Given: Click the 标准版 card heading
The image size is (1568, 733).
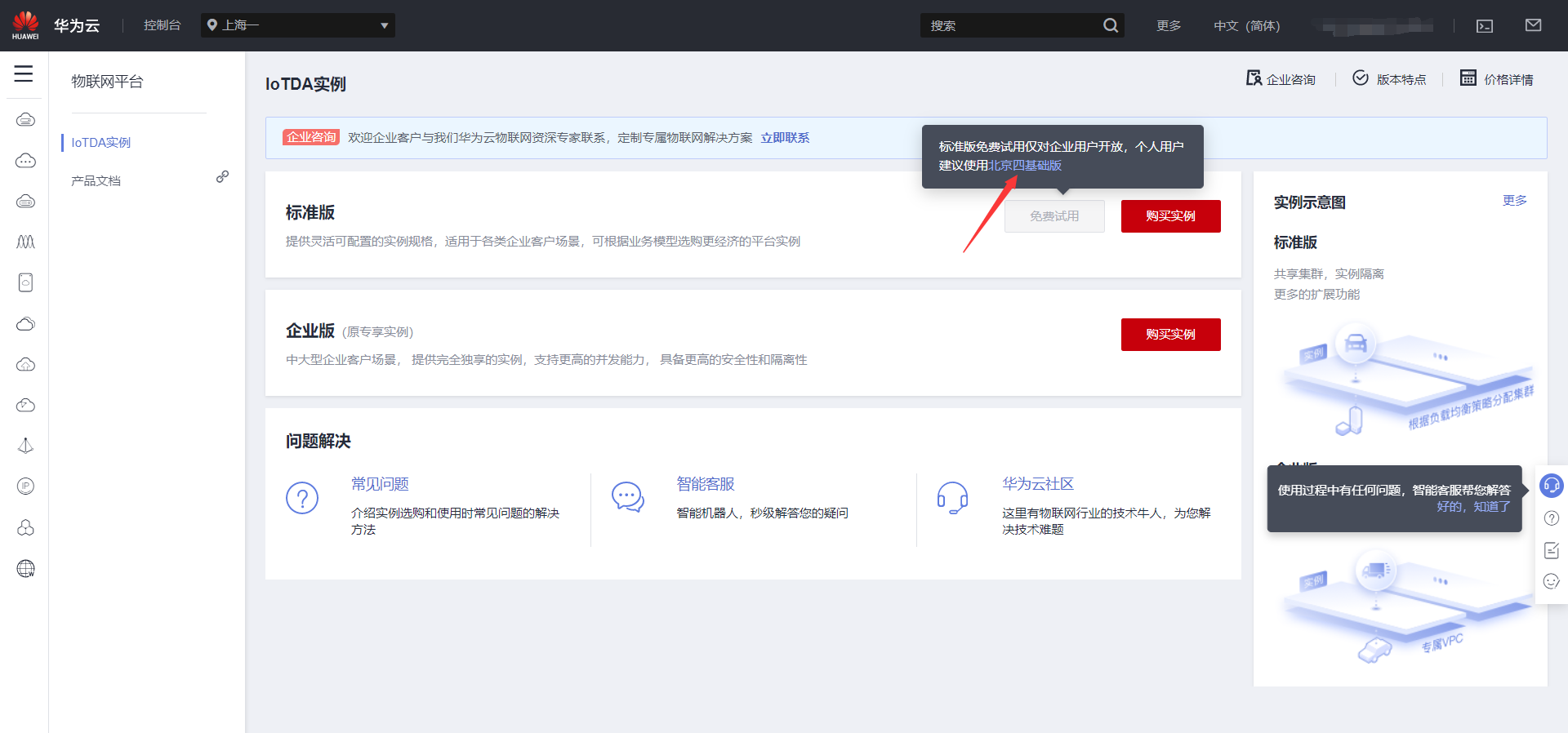Looking at the screenshot, I should pos(310,212).
